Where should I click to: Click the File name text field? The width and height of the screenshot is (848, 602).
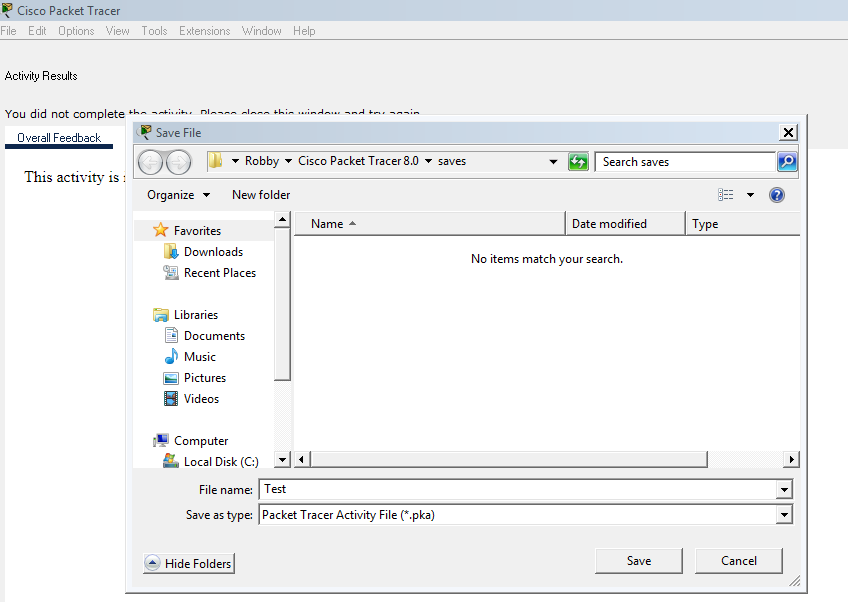point(516,489)
